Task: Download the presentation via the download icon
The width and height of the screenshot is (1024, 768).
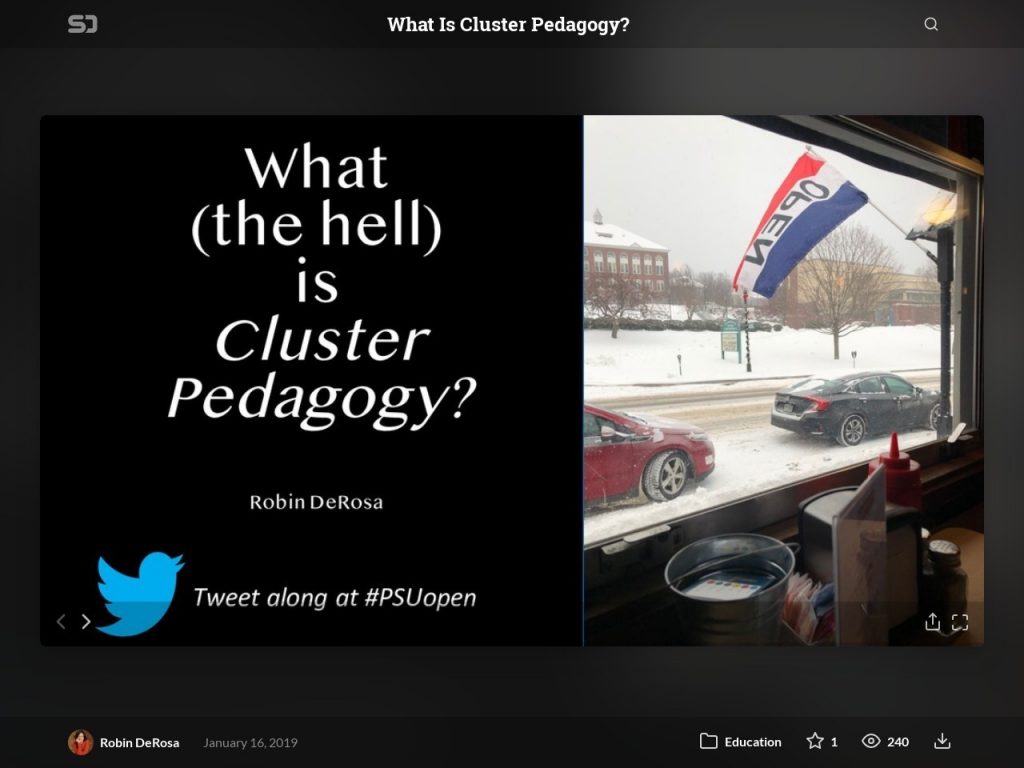Action: point(941,742)
